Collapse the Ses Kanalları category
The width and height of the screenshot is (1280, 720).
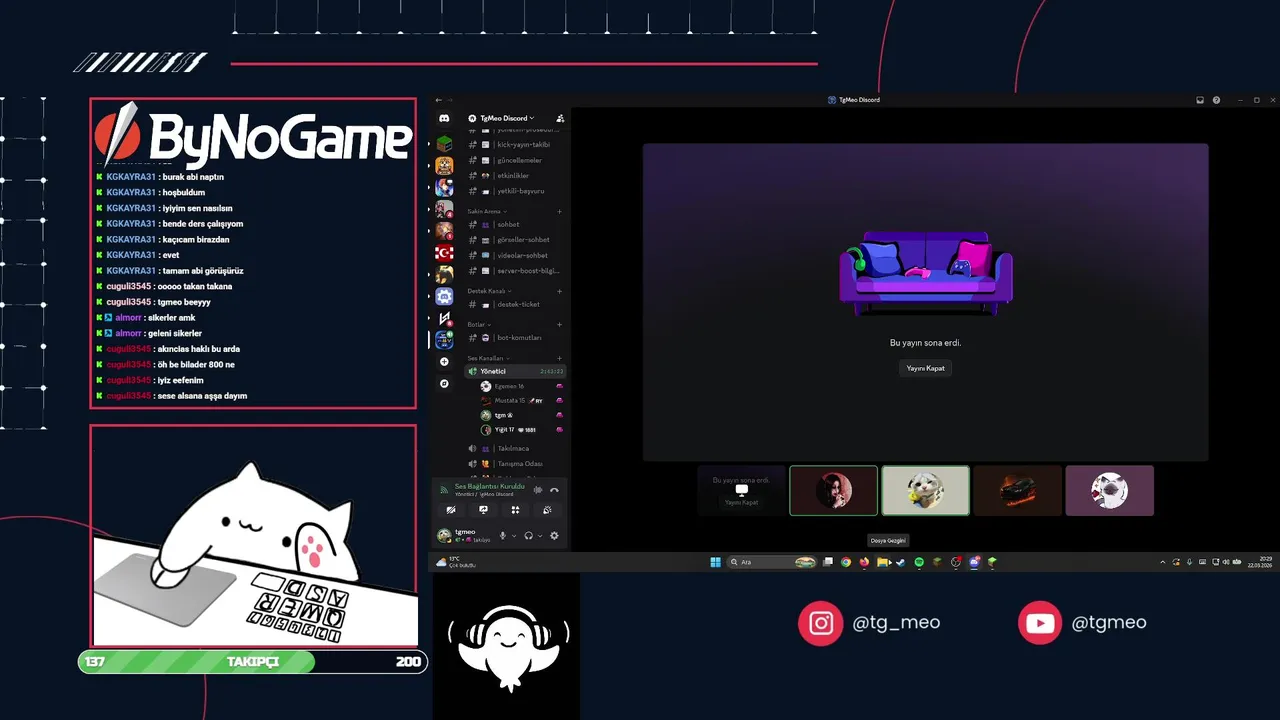[x=489, y=358]
